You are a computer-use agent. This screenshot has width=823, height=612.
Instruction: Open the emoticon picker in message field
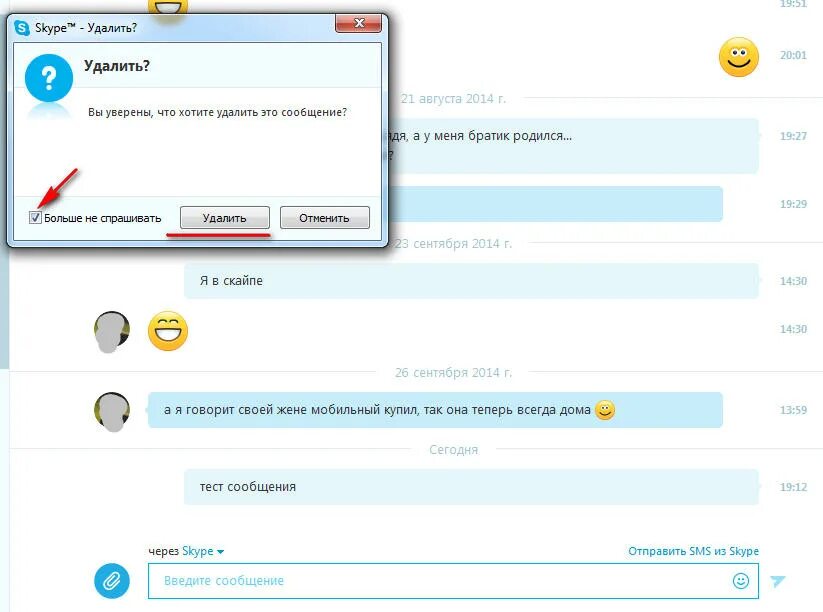point(741,581)
